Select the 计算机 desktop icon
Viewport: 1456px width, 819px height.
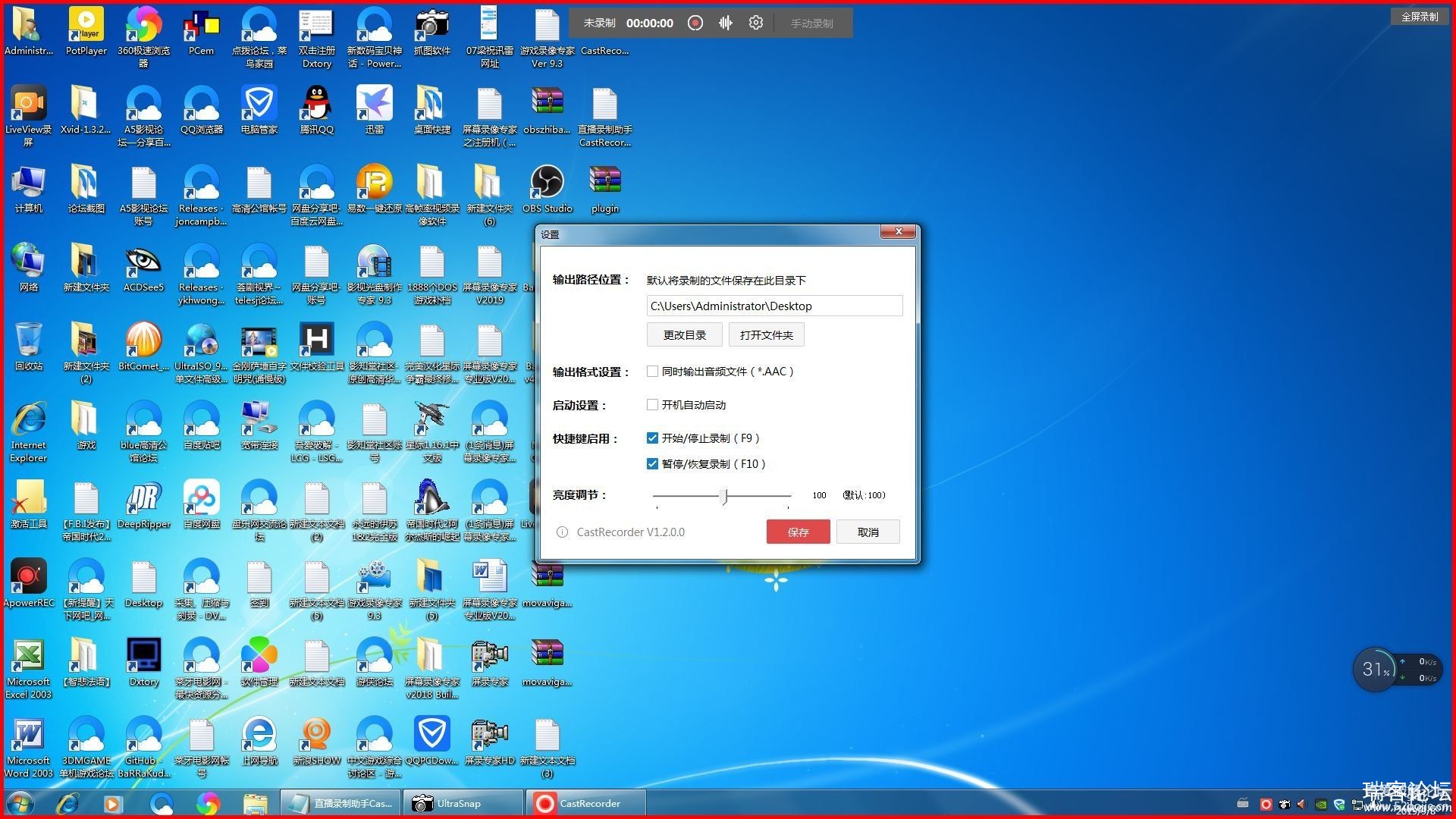tap(29, 190)
